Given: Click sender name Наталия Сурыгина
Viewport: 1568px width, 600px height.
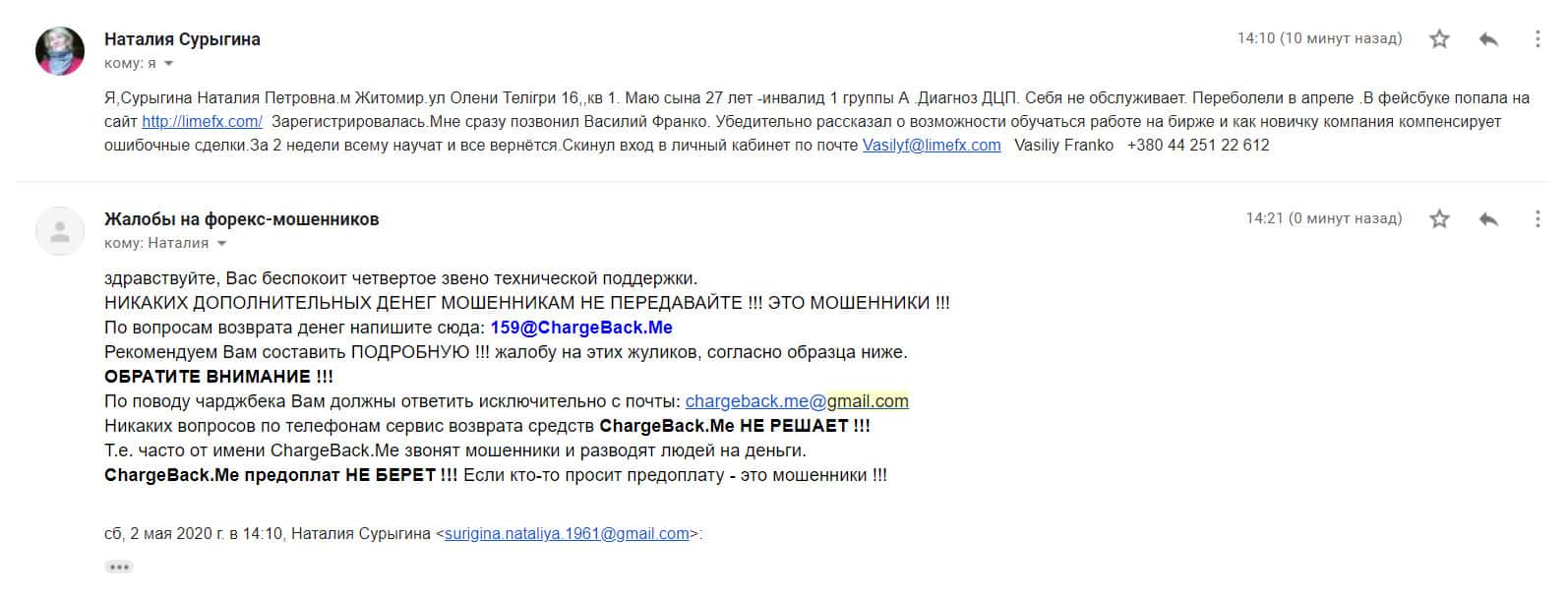Looking at the screenshot, I should click(182, 39).
